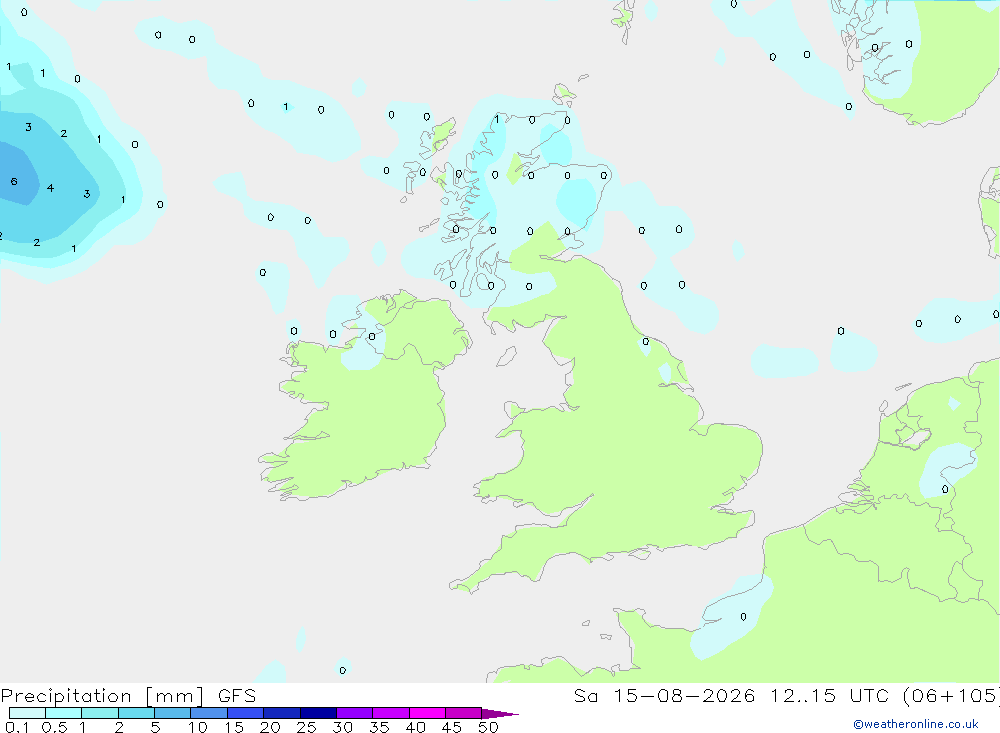Image resolution: width=1000 pixels, height=733 pixels.
Task: Select the 0.5–1 mm legend color swatch
Action: coord(63,713)
